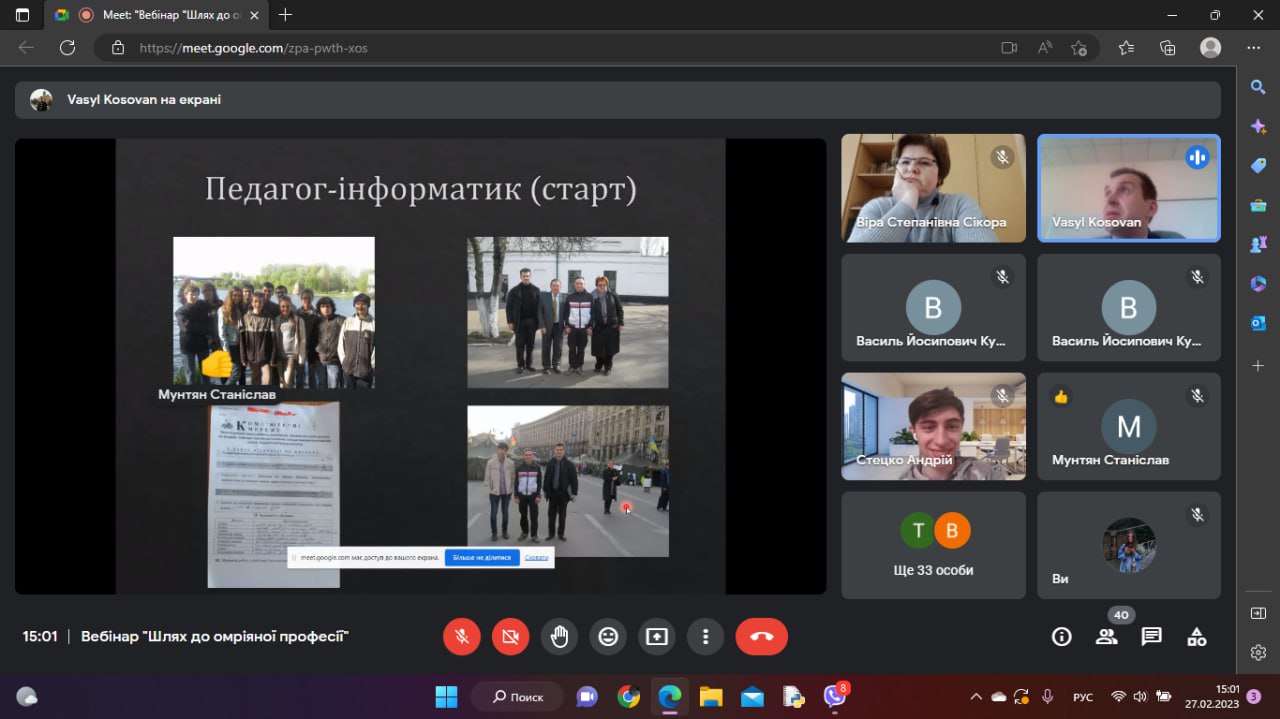Show participants list with 40 people

(x=1107, y=637)
